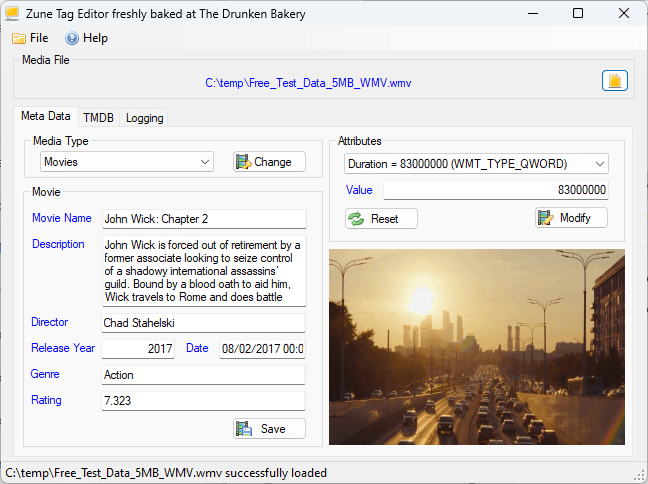Screen dimensions: 648x484
Task: Click the Movie Name input field
Action: coord(204,219)
